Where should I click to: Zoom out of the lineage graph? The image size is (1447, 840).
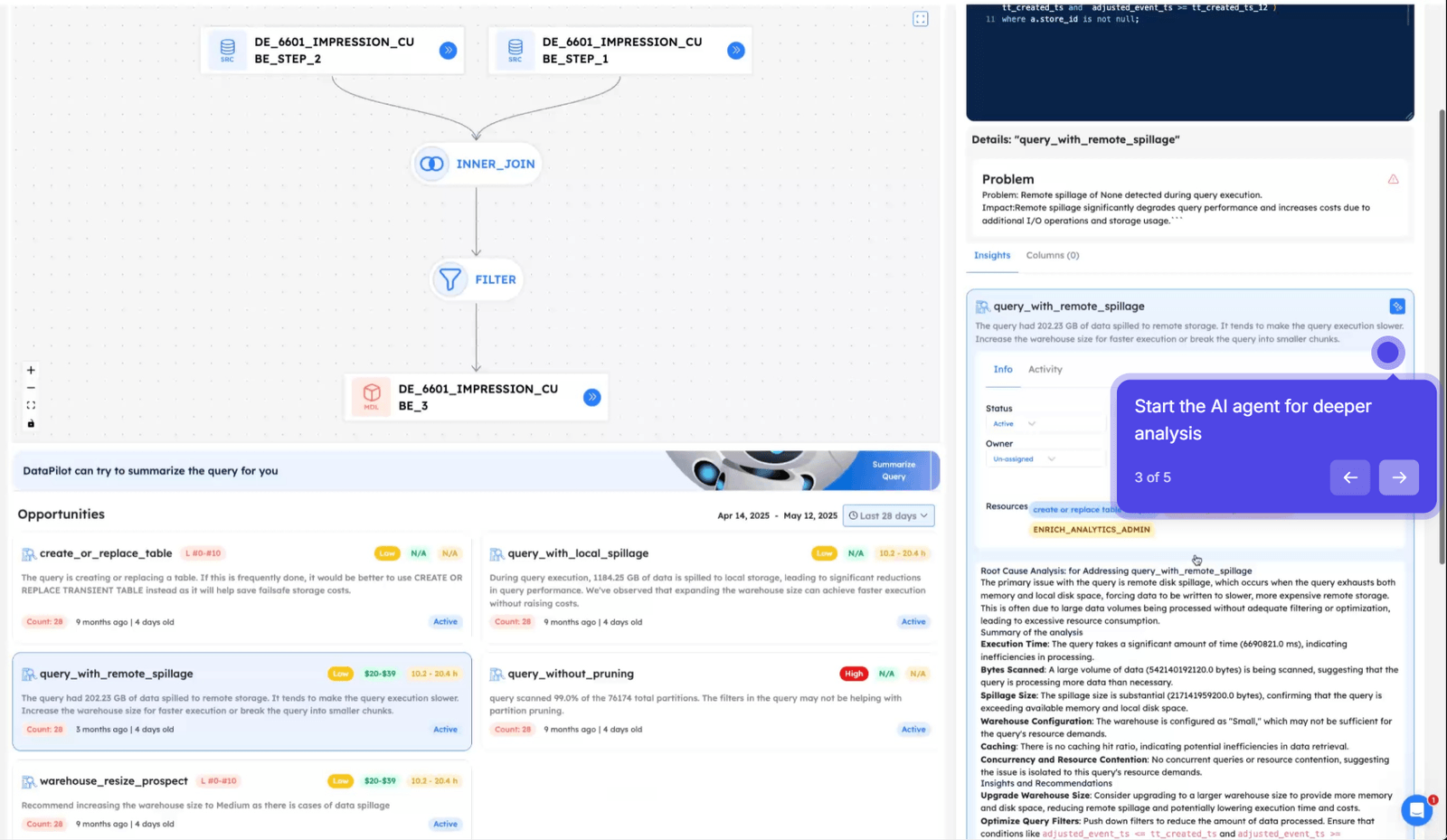(x=31, y=388)
